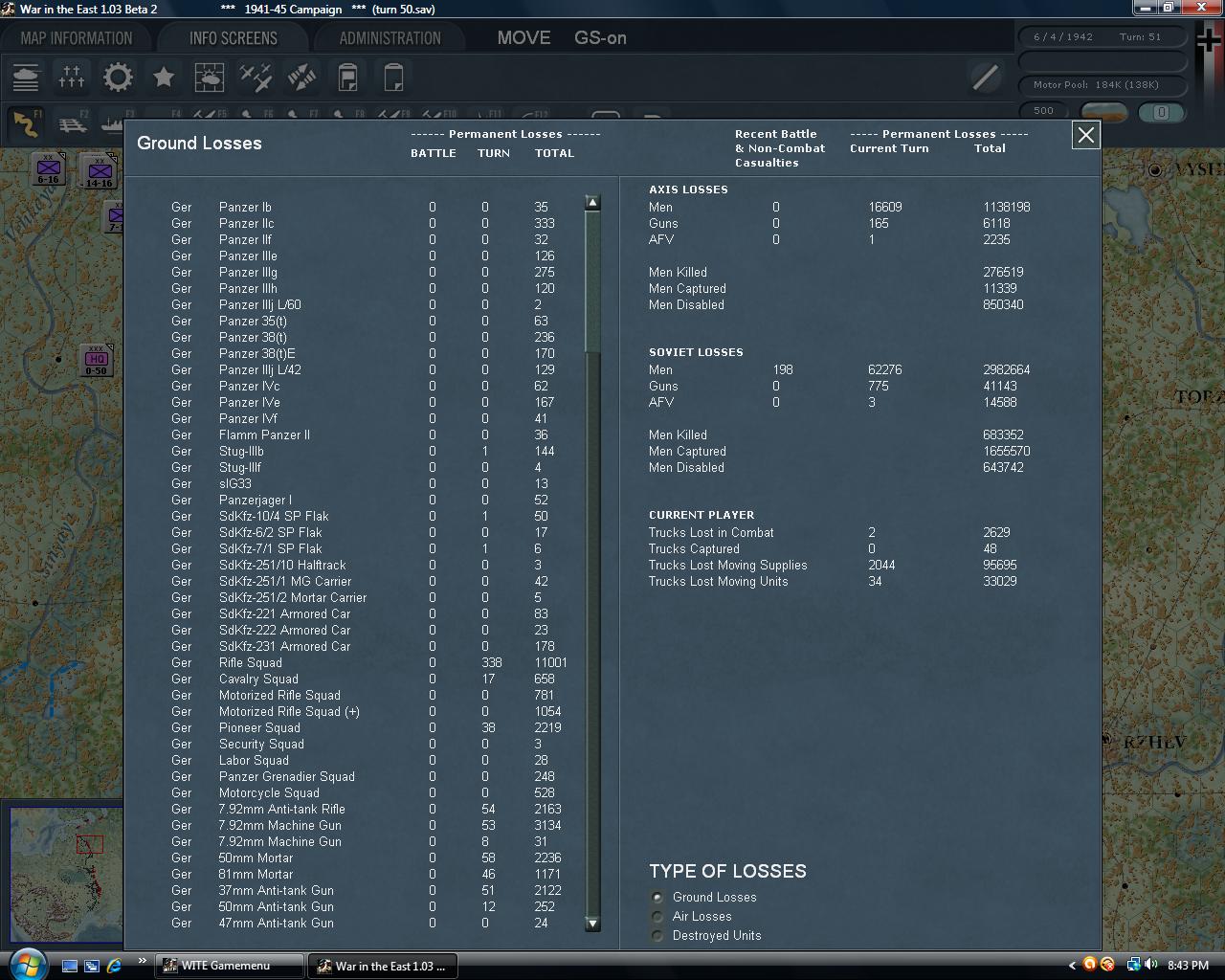Click the orange terrain pill button
This screenshot has width=1225, height=980.
click(1104, 112)
